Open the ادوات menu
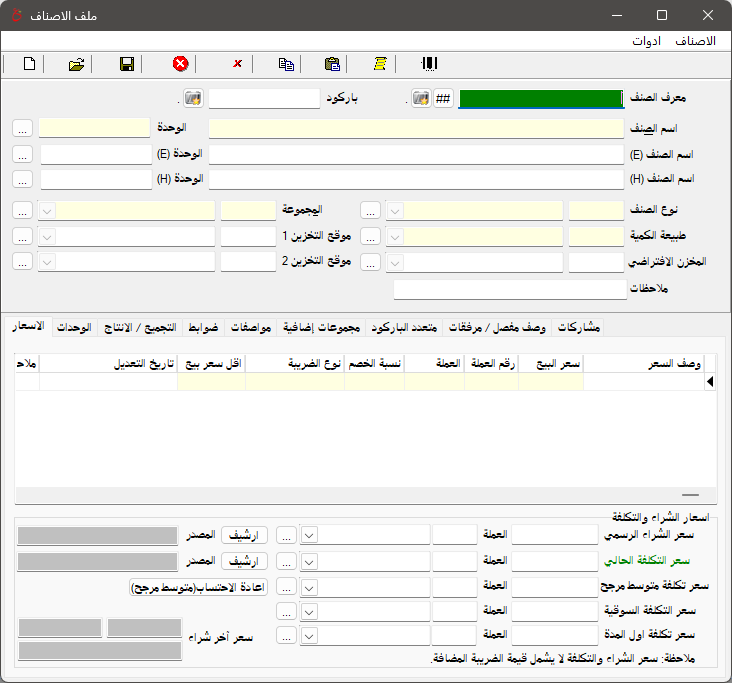The height and width of the screenshot is (683, 732). (647, 41)
